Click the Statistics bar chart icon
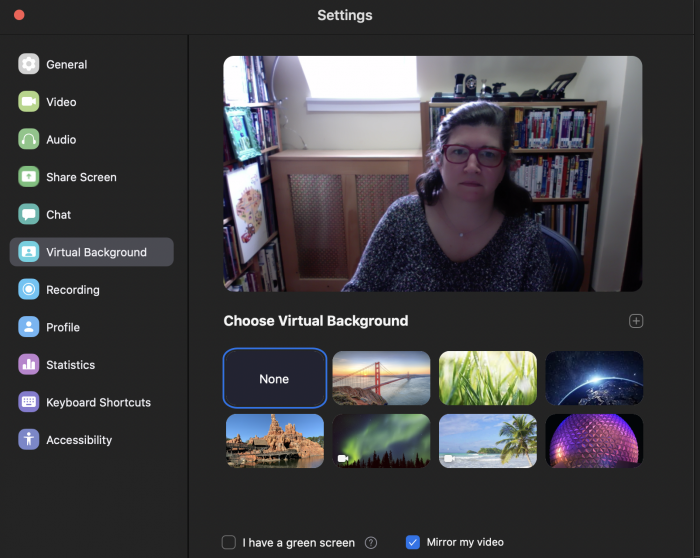 coord(29,365)
